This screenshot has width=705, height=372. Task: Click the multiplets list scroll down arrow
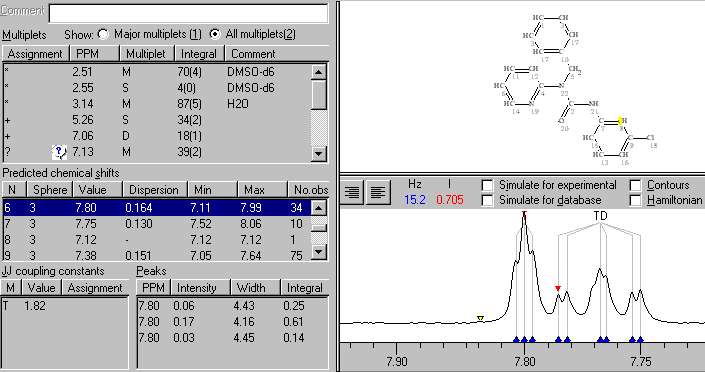319,153
